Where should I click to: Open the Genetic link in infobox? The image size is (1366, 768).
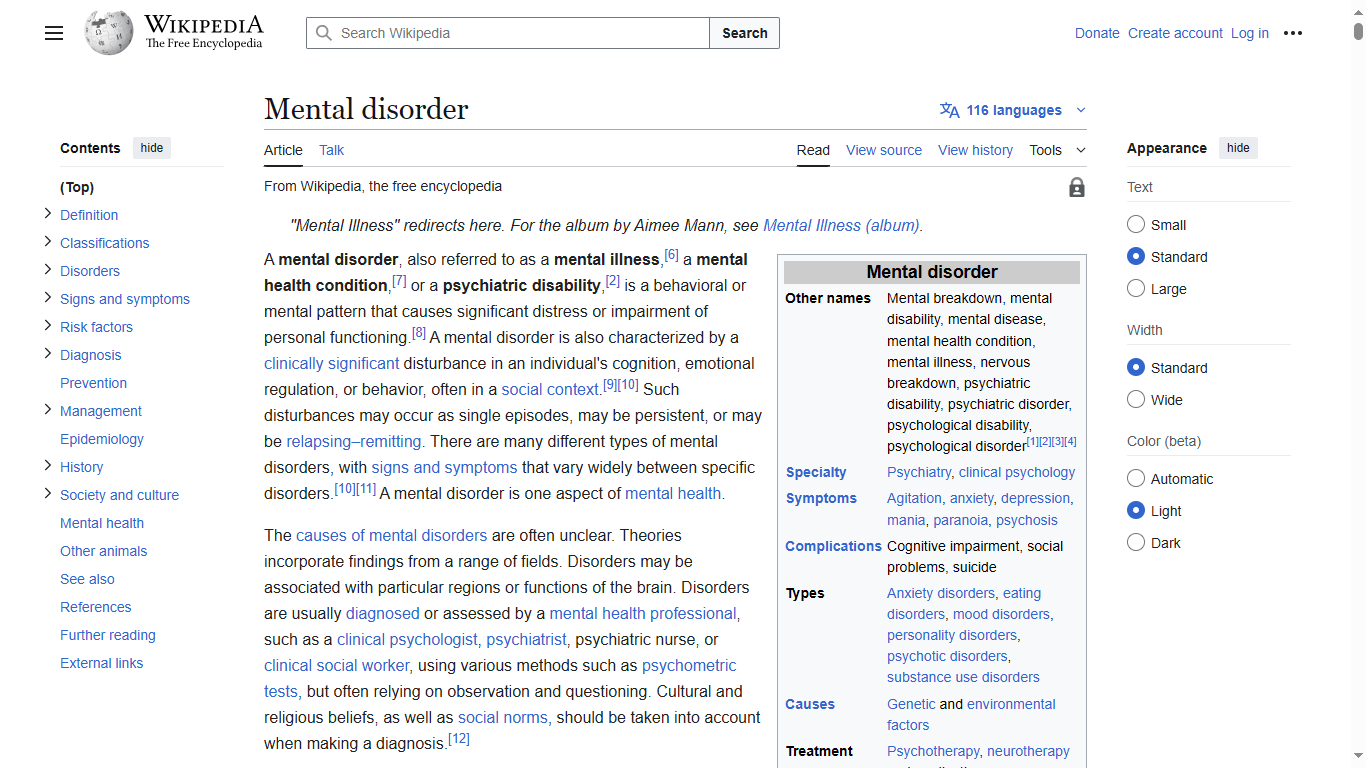click(911, 704)
